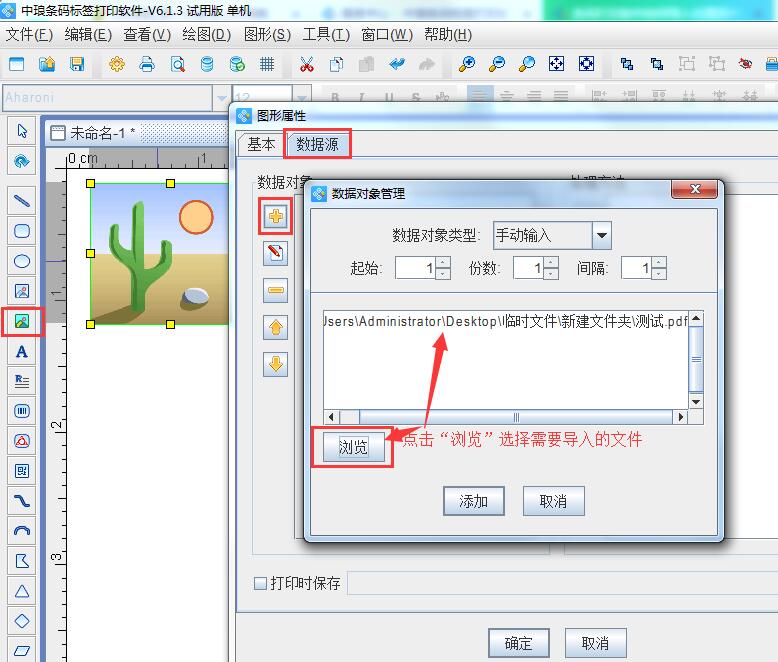The height and width of the screenshot is (662, 778).
Task: Click the yellow plus add data object icon
Action: [x=276, y=215]
